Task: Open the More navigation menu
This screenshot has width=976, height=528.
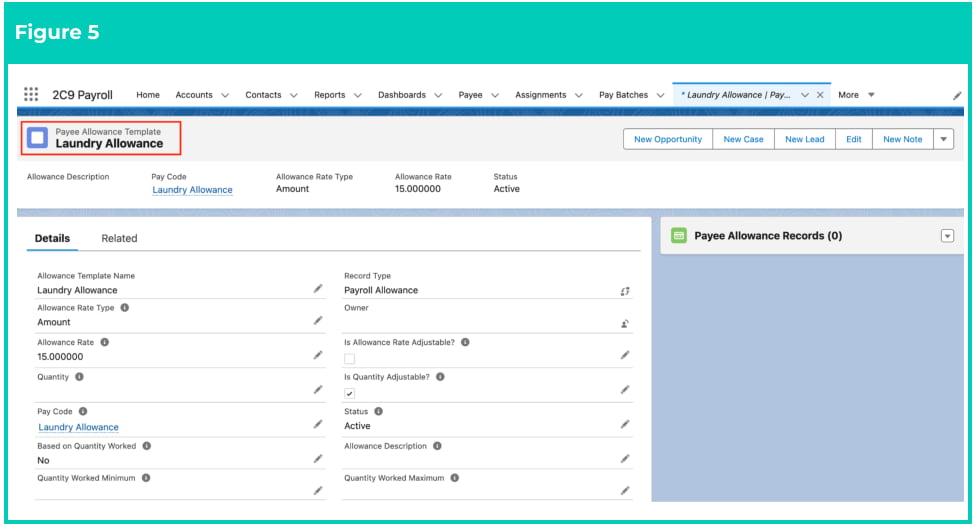Action: 856,95
